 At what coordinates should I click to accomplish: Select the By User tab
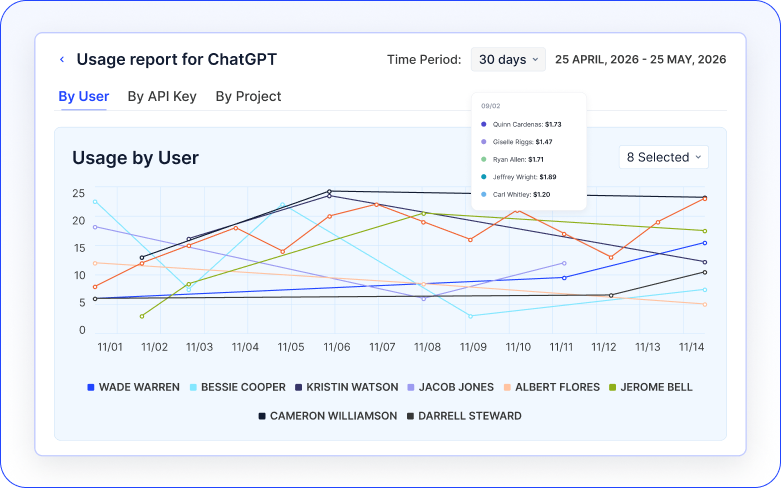[84, 96]
